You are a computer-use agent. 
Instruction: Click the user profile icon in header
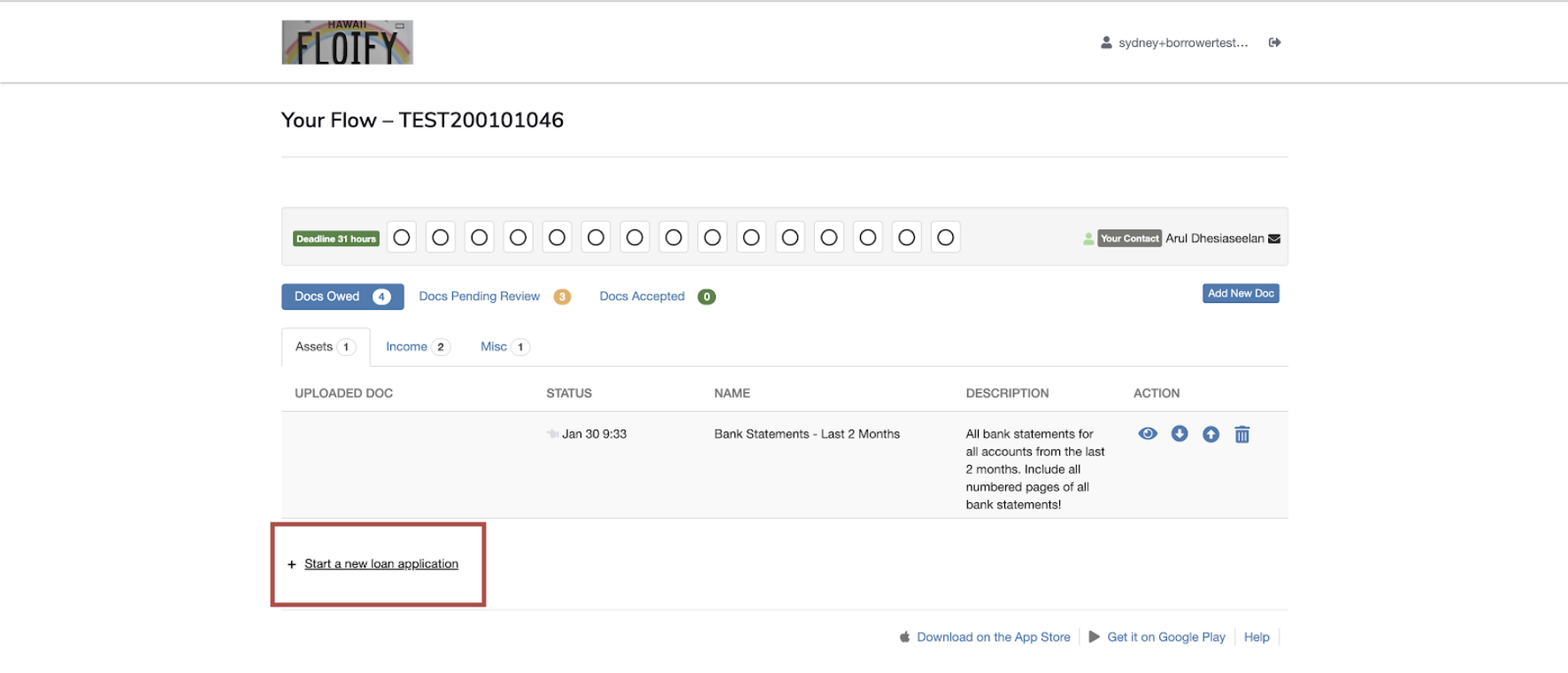click(x=1106, y=43)
